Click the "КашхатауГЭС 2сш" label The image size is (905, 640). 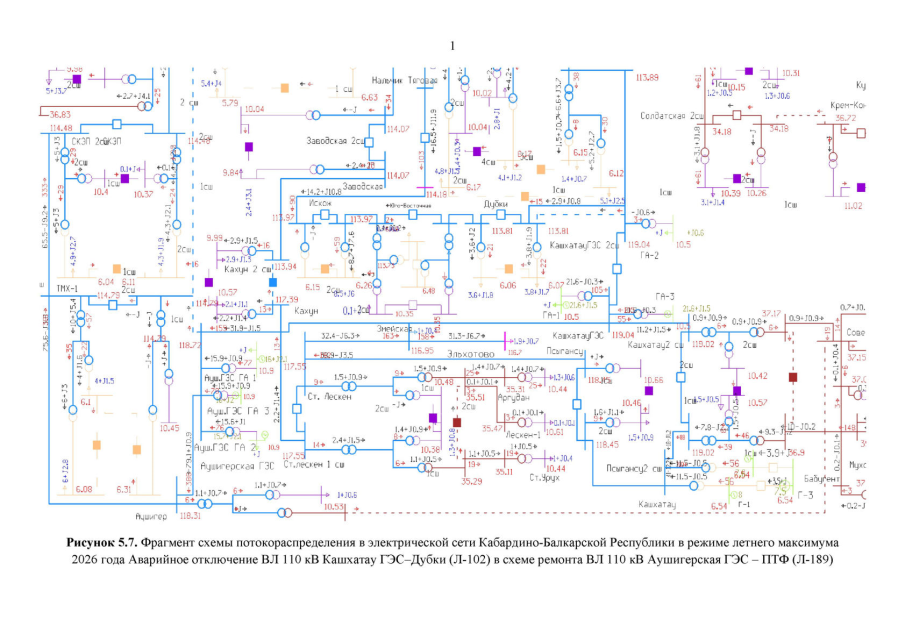click(x=584, y=245)
